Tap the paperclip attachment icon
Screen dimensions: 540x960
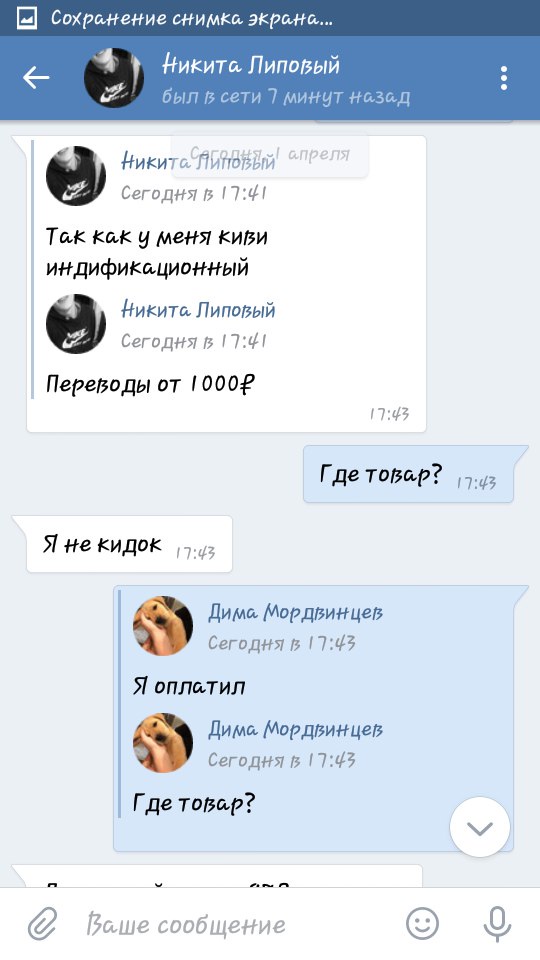42,924
